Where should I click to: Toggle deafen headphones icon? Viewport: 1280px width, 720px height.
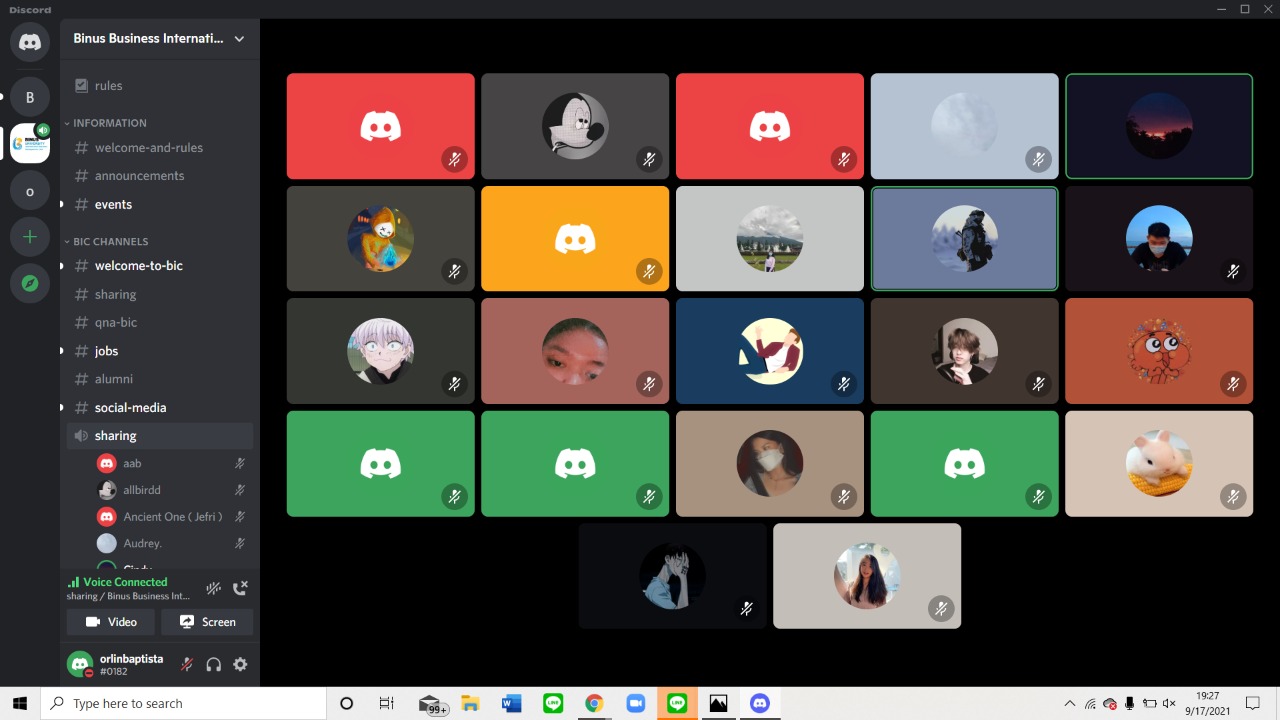213,664
